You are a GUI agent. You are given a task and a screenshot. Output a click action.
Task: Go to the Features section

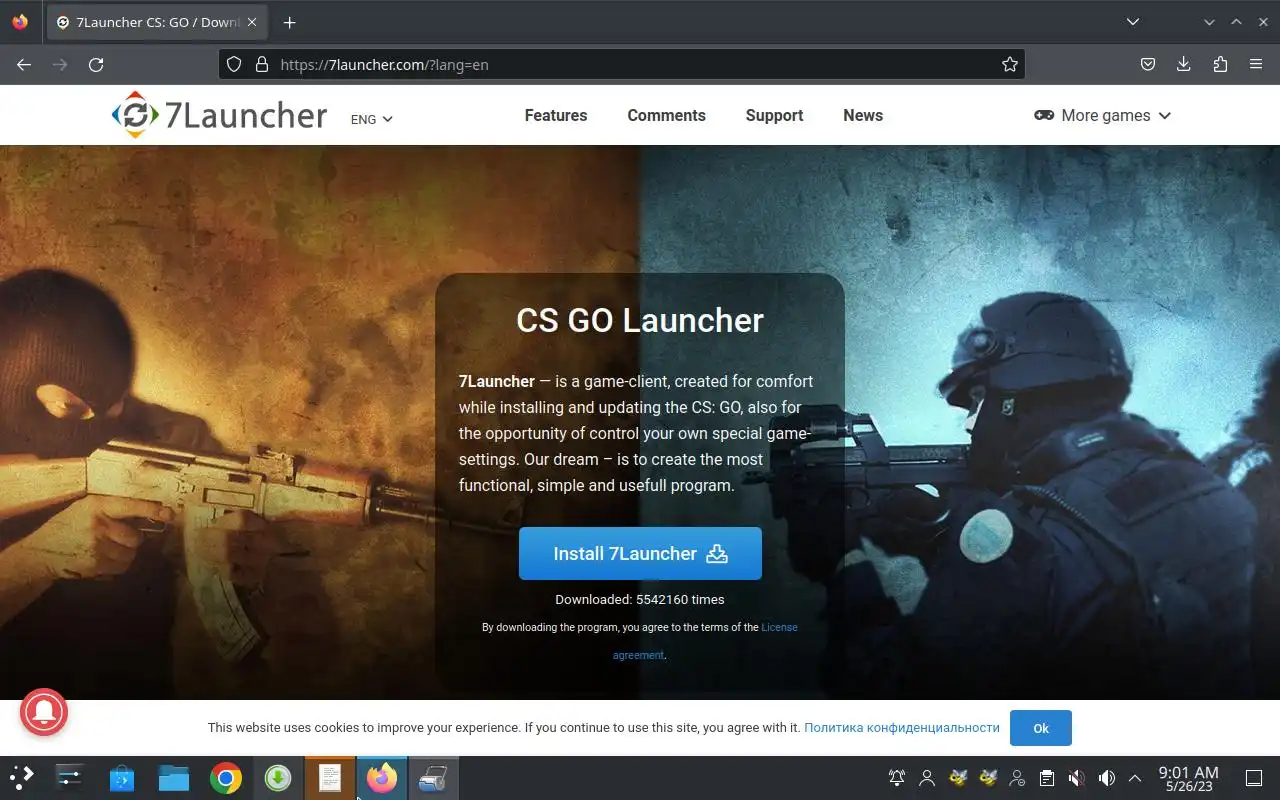tap(556, 115)
